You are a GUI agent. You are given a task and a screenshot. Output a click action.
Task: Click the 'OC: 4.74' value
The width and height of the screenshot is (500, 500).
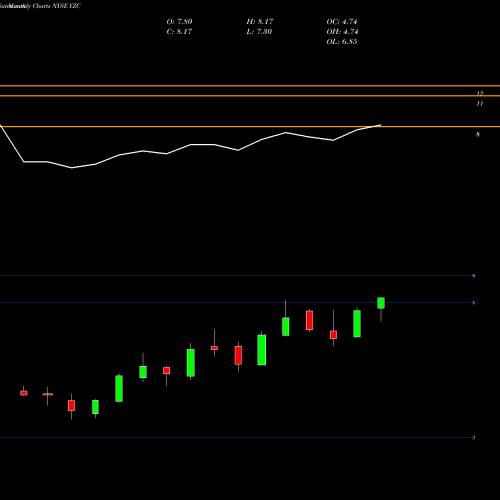coord(342,22)
